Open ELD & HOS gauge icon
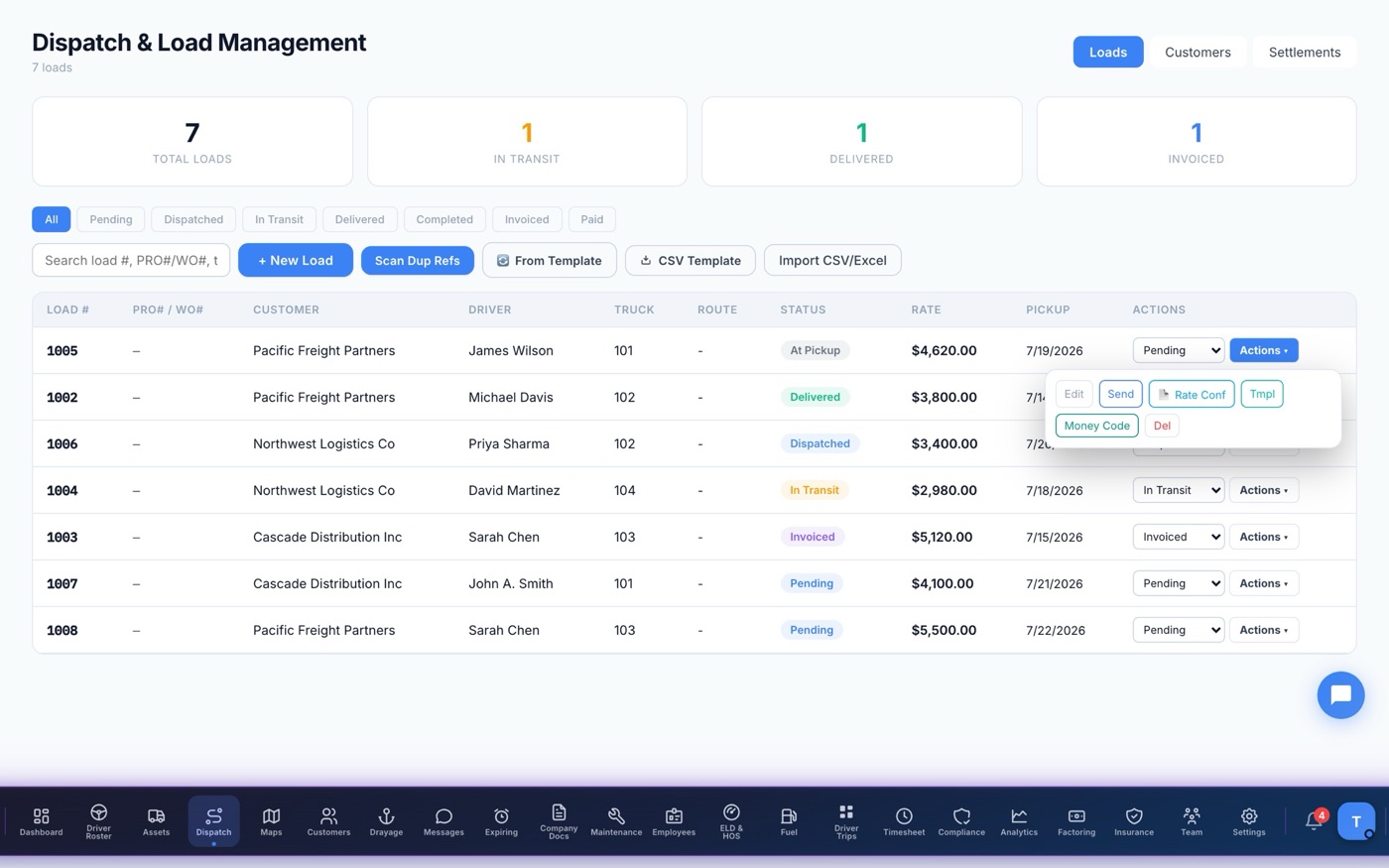The height and width of the screenshot is (868, 1389). 731,821
